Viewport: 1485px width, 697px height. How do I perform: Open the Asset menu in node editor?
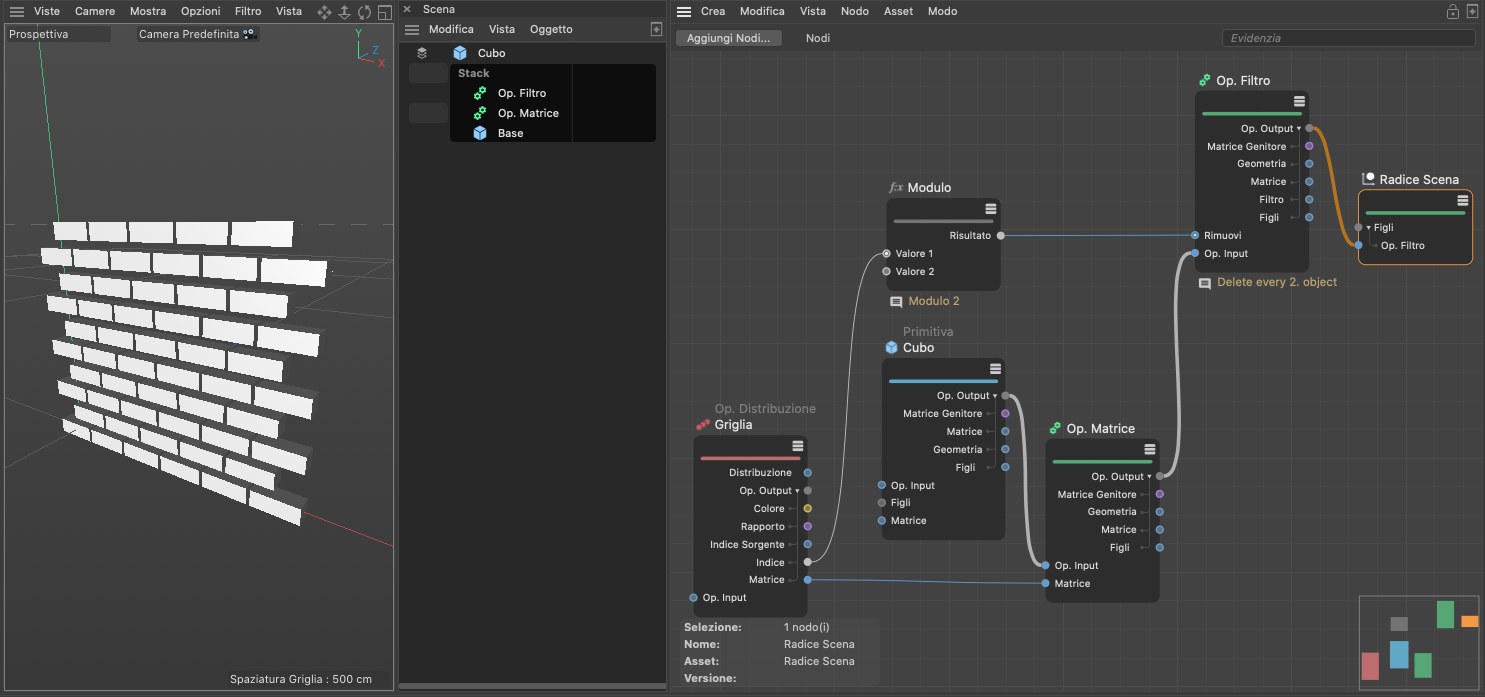pyautogui.click(x=899, y=12)
